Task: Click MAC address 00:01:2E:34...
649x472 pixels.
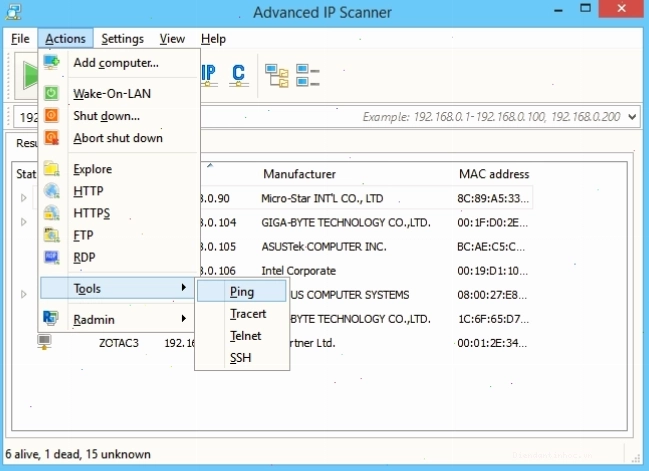Action: (492, 343)
